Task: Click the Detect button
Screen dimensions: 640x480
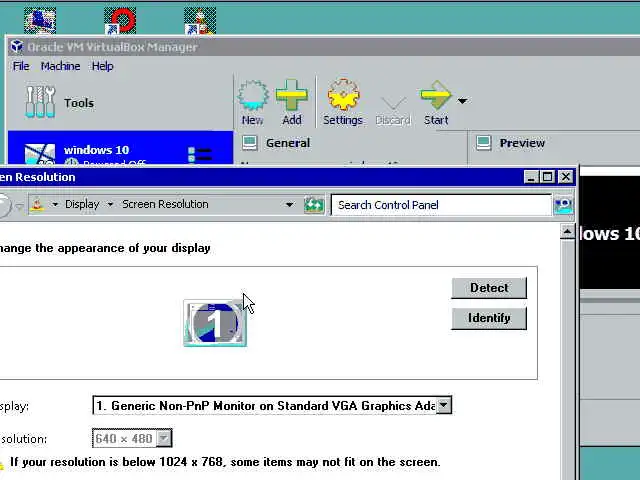Action: tap(489, 288)
